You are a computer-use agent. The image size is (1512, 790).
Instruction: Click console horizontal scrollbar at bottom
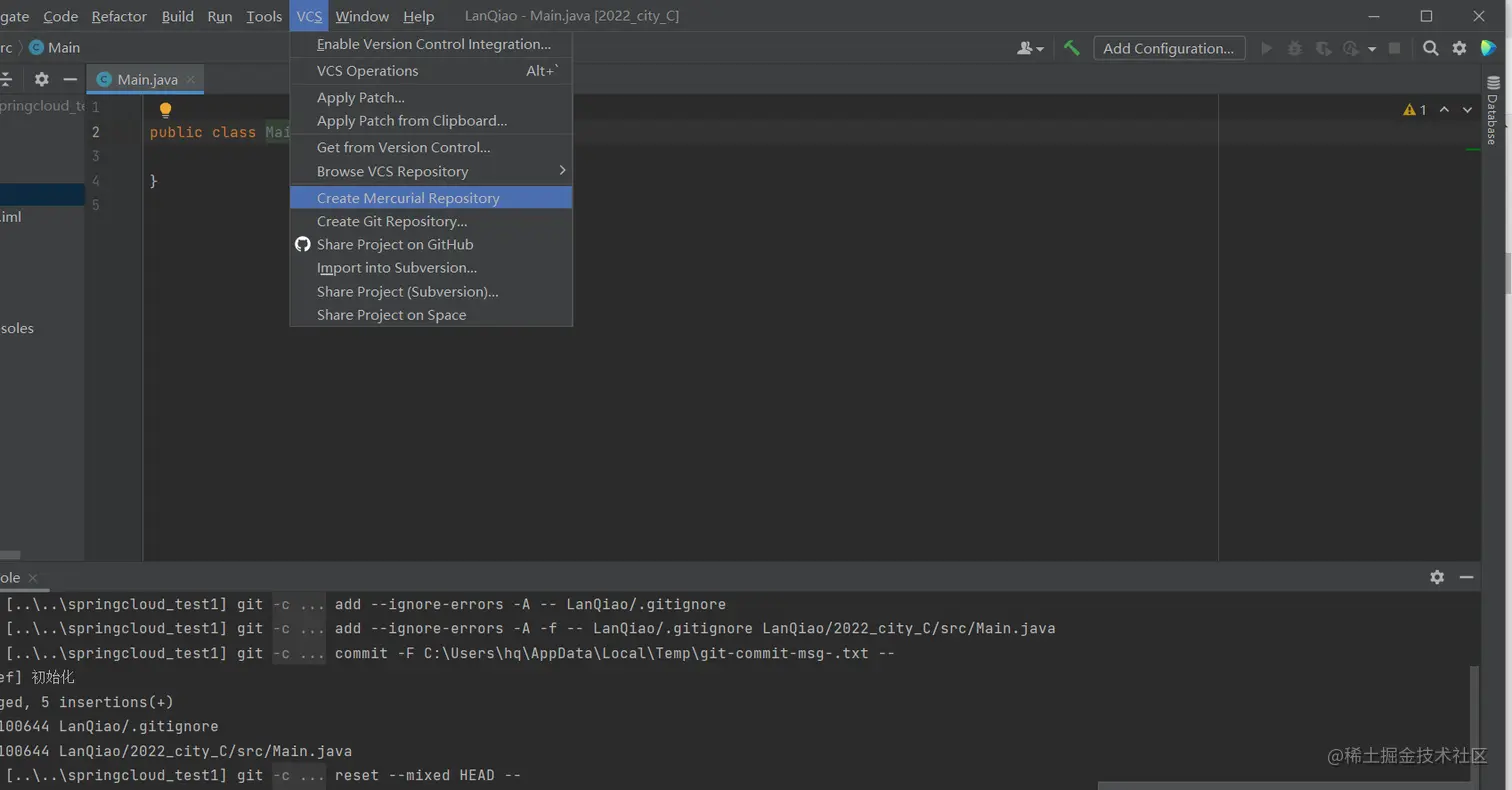tap(1285, 785)
